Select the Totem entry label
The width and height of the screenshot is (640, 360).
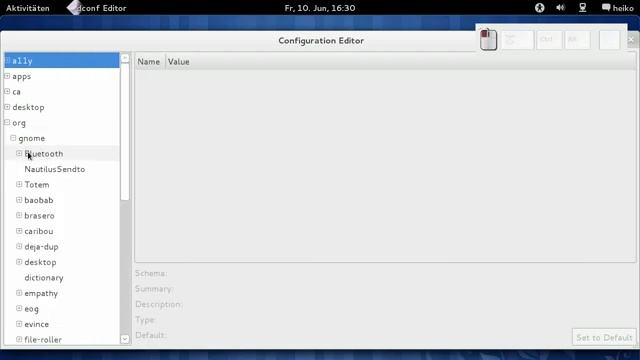37,184
